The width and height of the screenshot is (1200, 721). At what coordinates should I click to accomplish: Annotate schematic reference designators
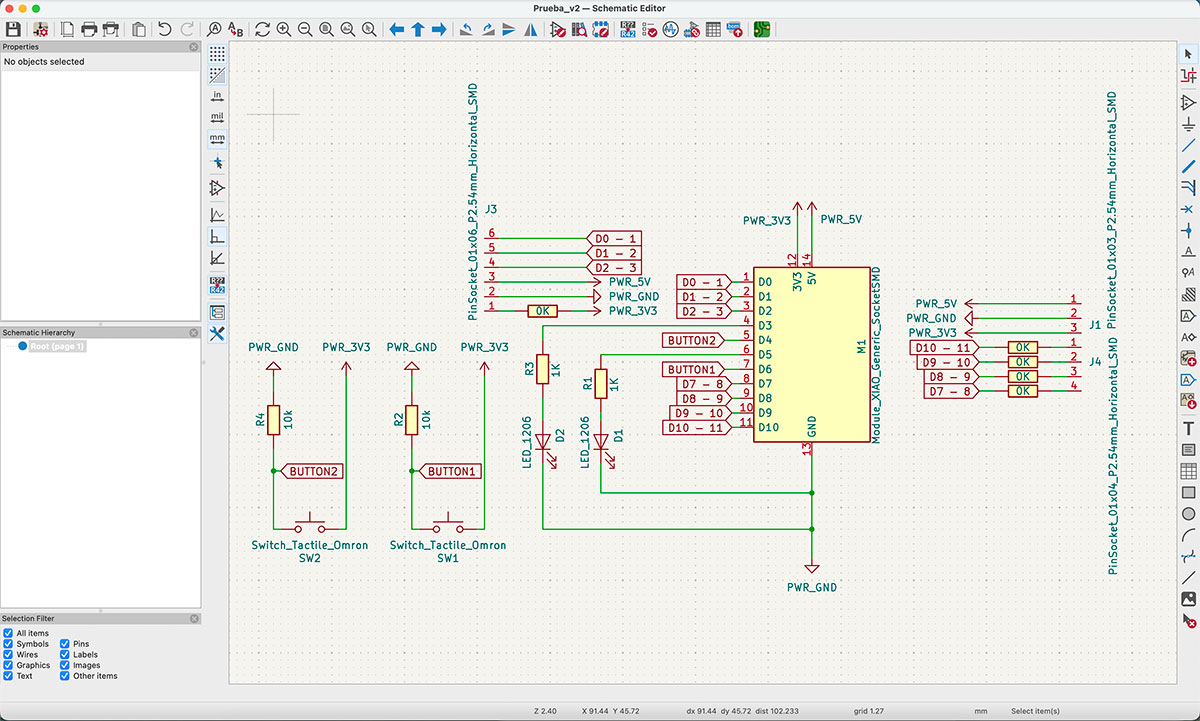coord(627,29)
